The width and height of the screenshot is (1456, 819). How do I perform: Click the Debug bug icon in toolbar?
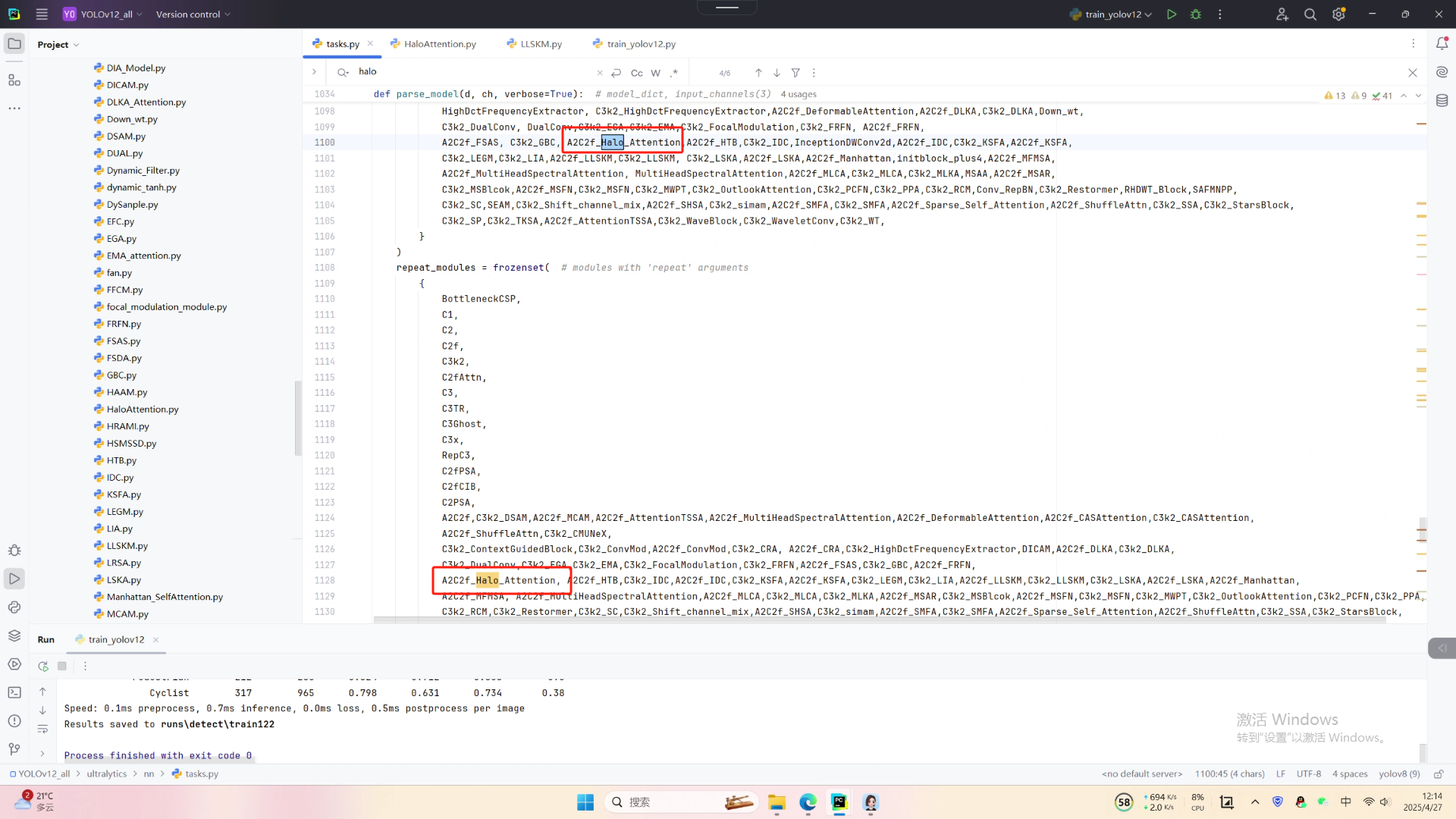(x=1196, y=14)
